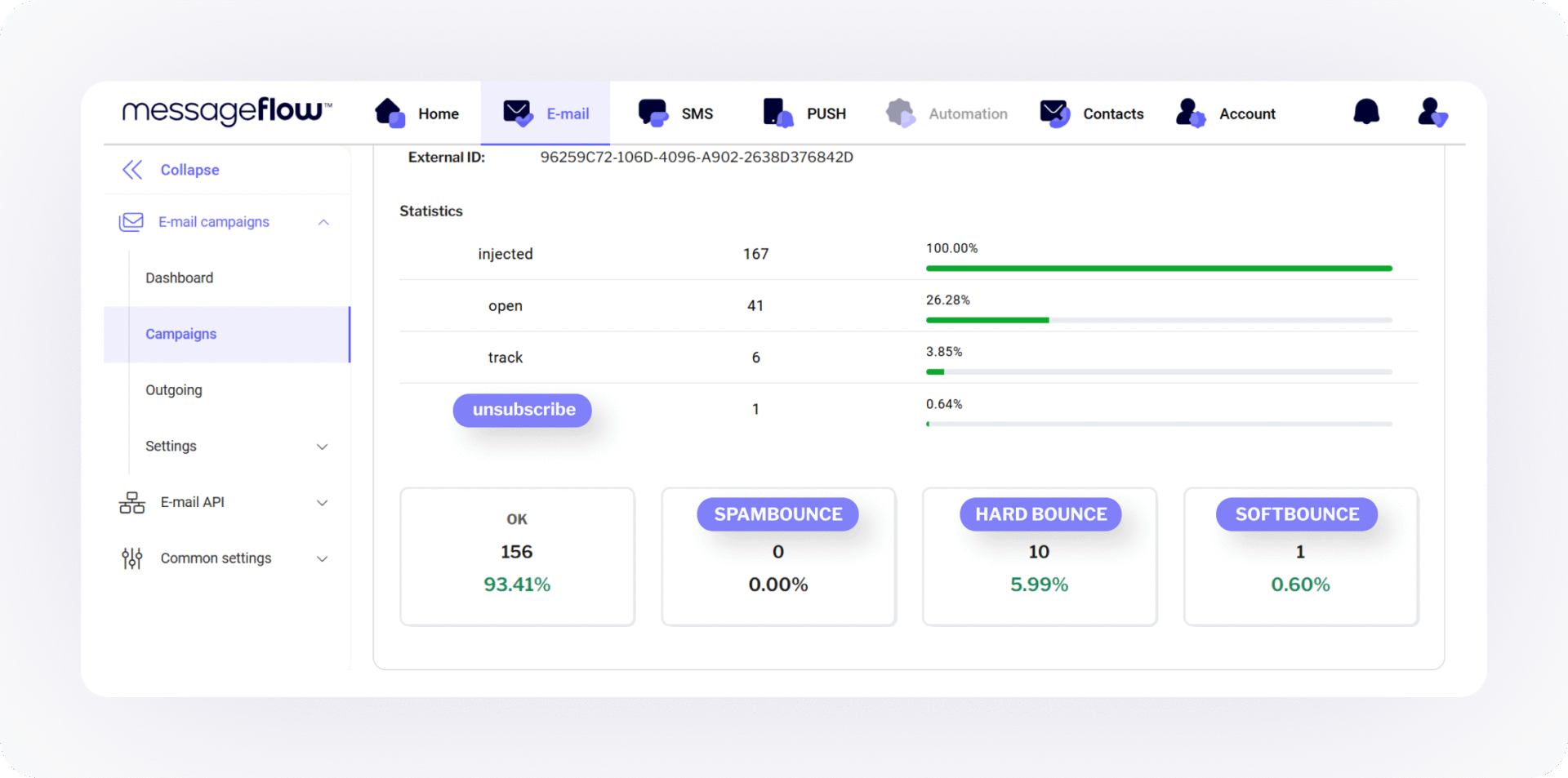This screenshot has height=778, width=1568.
Task: Open the Automation menu item
Action: coord(947,113)
